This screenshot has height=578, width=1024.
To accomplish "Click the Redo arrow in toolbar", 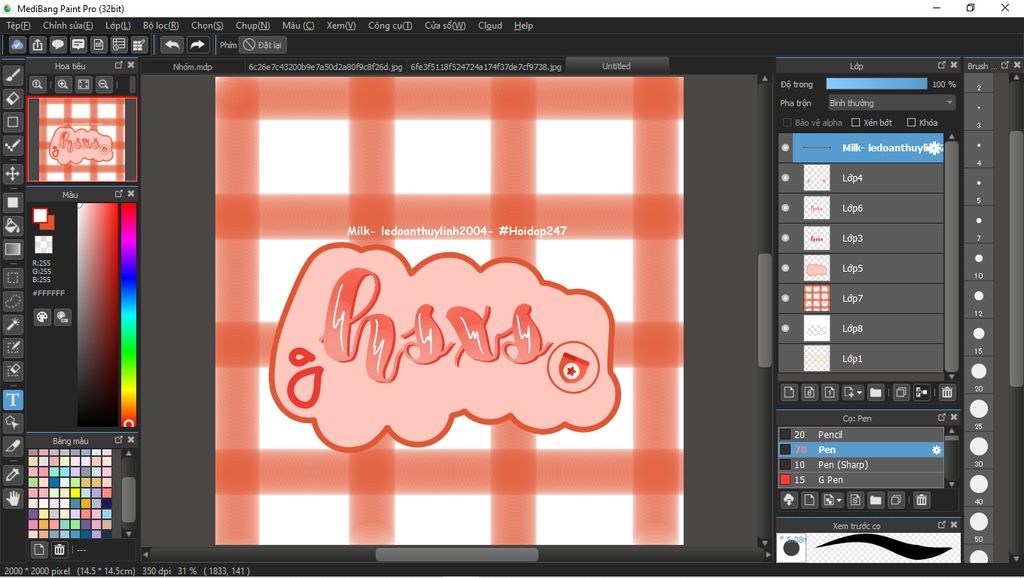I will [x=197, y=45].
